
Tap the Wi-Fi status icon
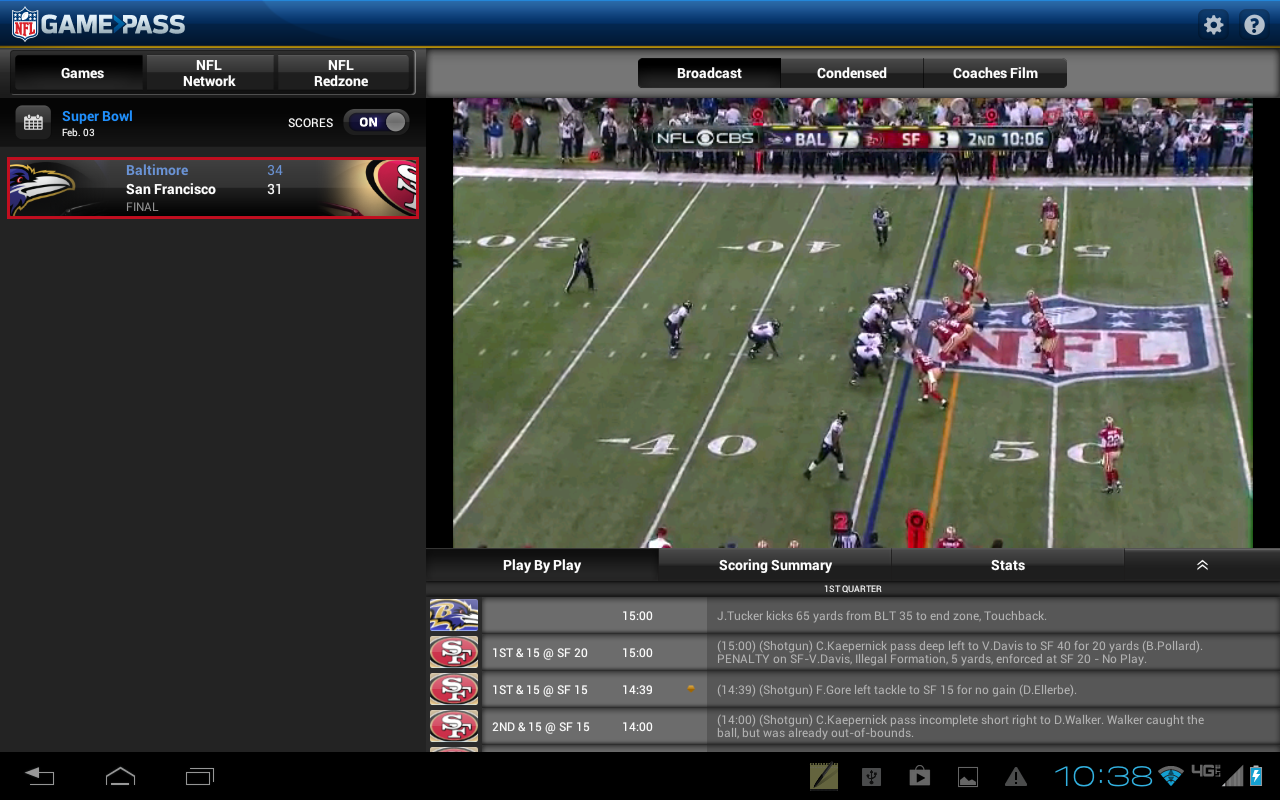1170,776
